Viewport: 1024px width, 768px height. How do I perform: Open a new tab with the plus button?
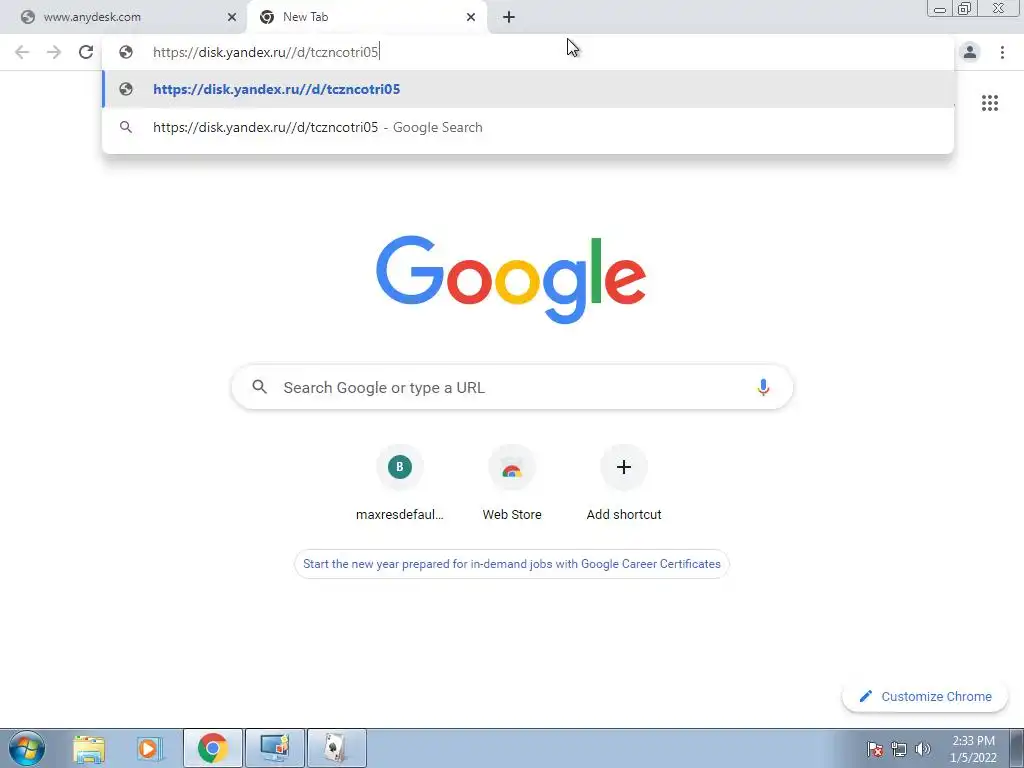click(509, 17)
